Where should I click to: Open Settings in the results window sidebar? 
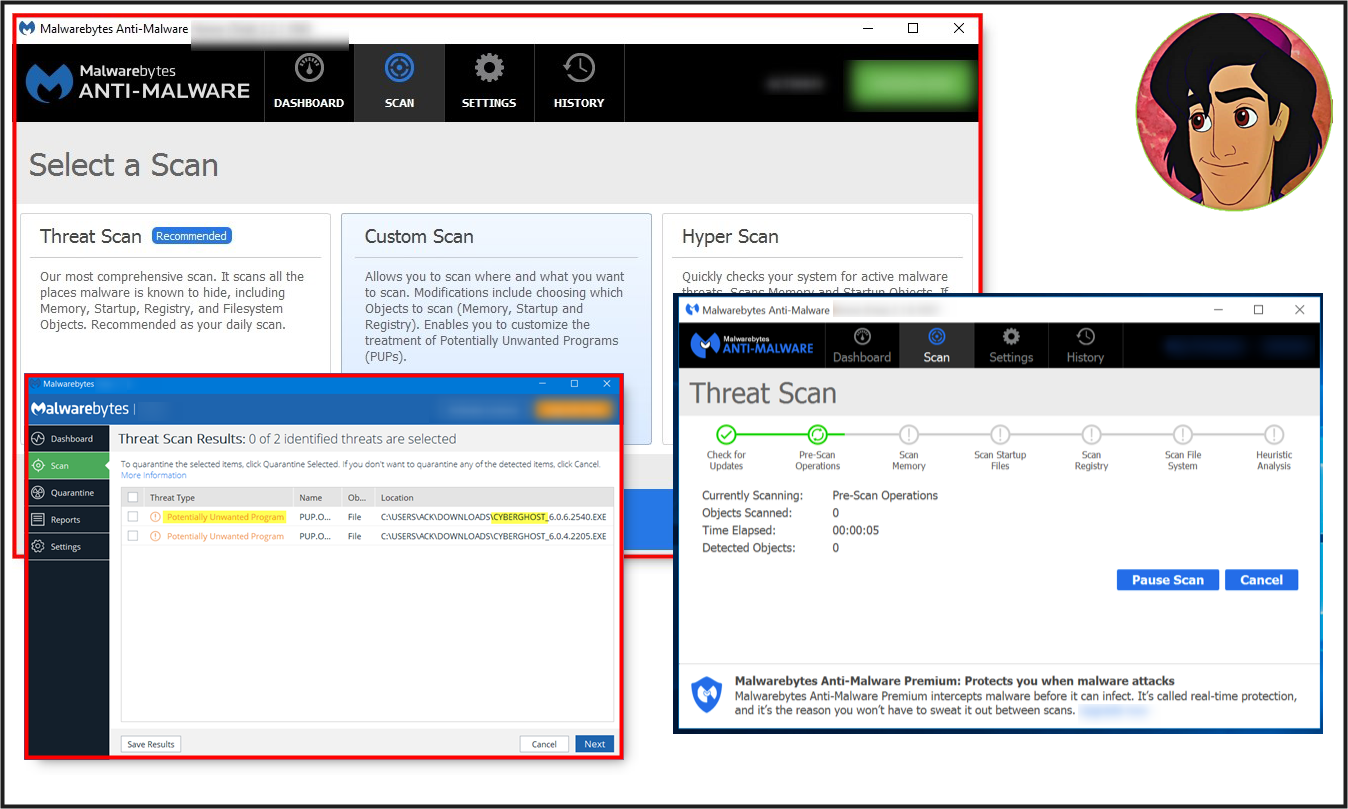[x=69, y=547]
